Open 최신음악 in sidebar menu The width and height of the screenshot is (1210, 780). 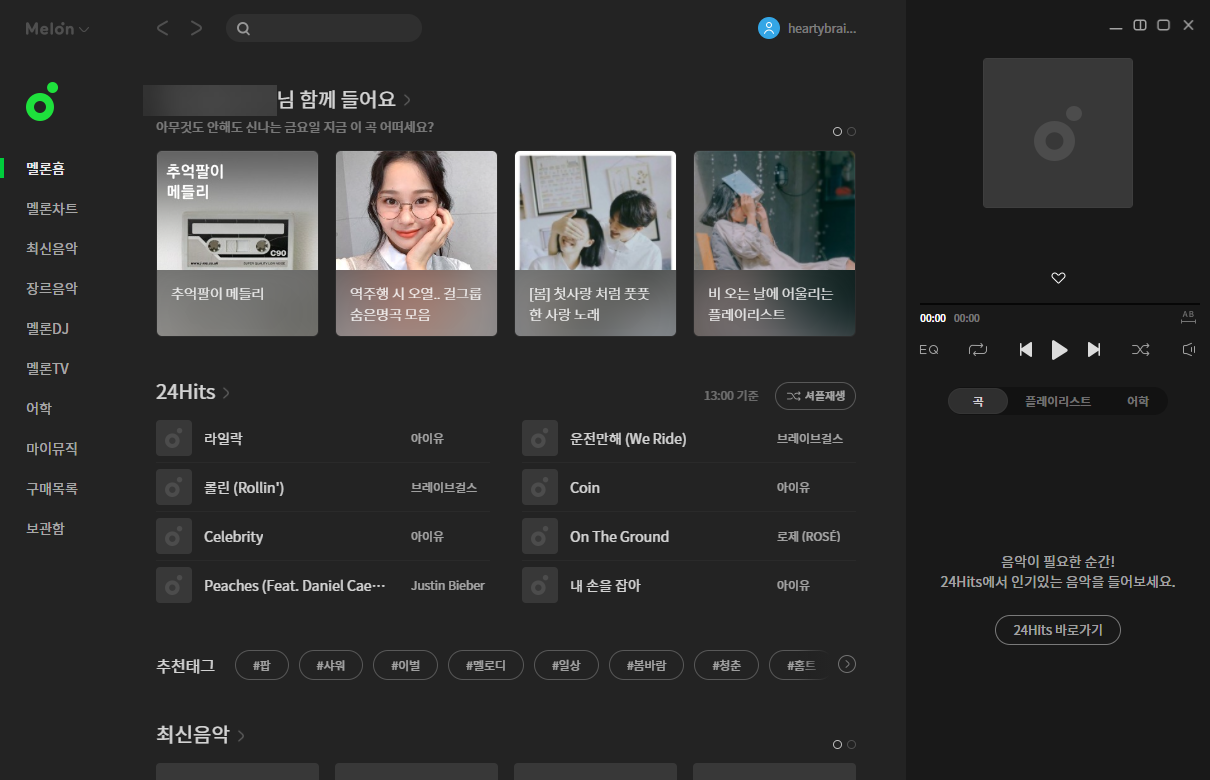pyautogui.click(x=52, y=248)
